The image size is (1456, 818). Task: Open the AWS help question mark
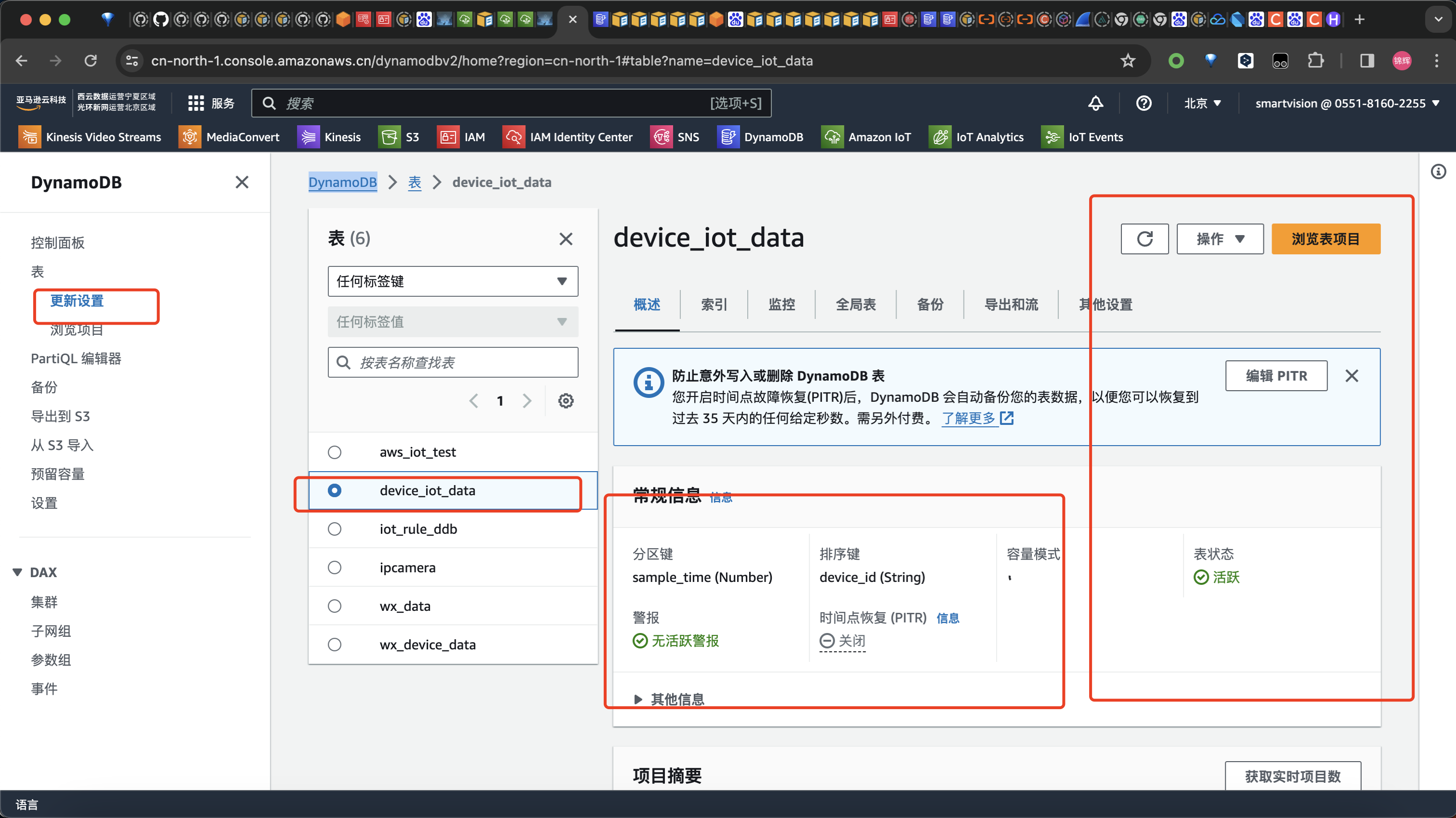pyautogui.click(x=1144, y=103)
